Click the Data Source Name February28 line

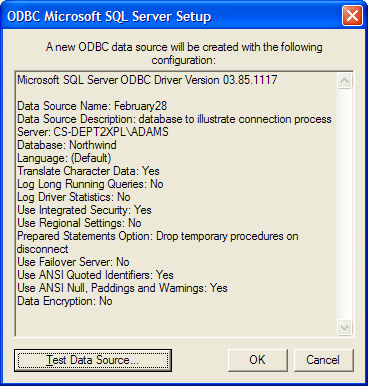pyautogui.click(x=92, y=106)
